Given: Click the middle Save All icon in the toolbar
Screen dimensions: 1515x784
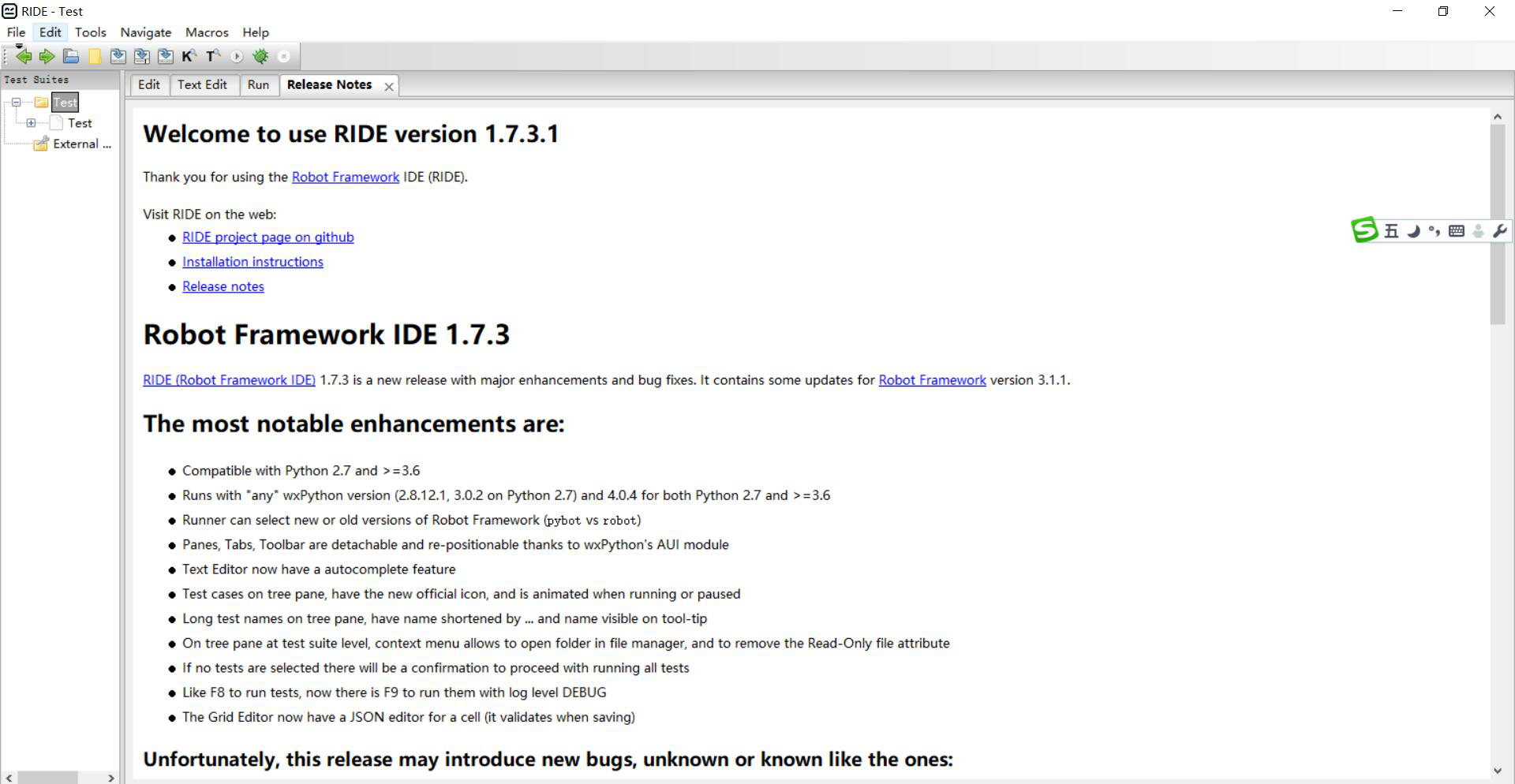Looking at the screenshot, I should pos(142,56).
